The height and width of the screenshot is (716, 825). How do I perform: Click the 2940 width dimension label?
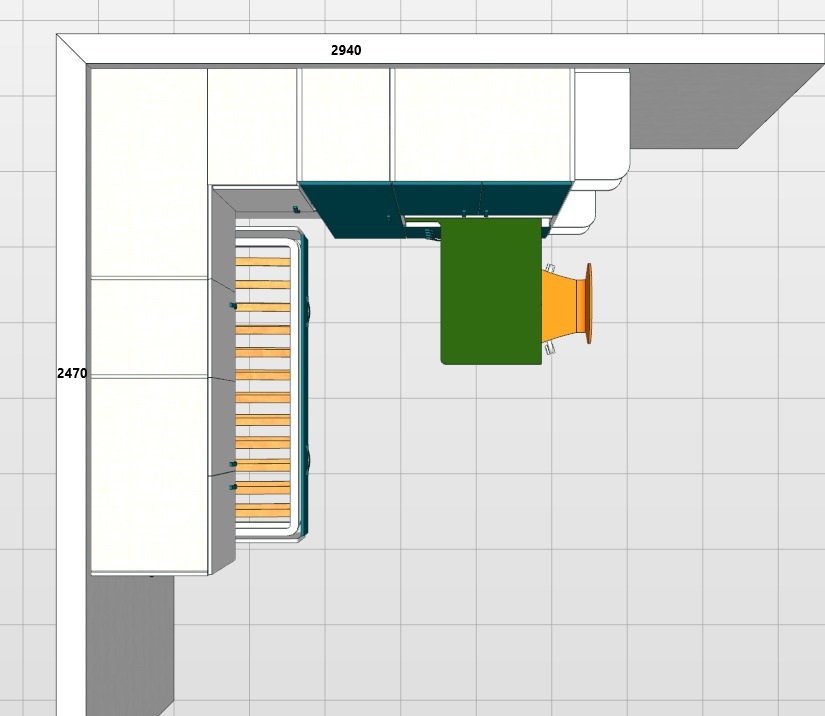[346, 51]
